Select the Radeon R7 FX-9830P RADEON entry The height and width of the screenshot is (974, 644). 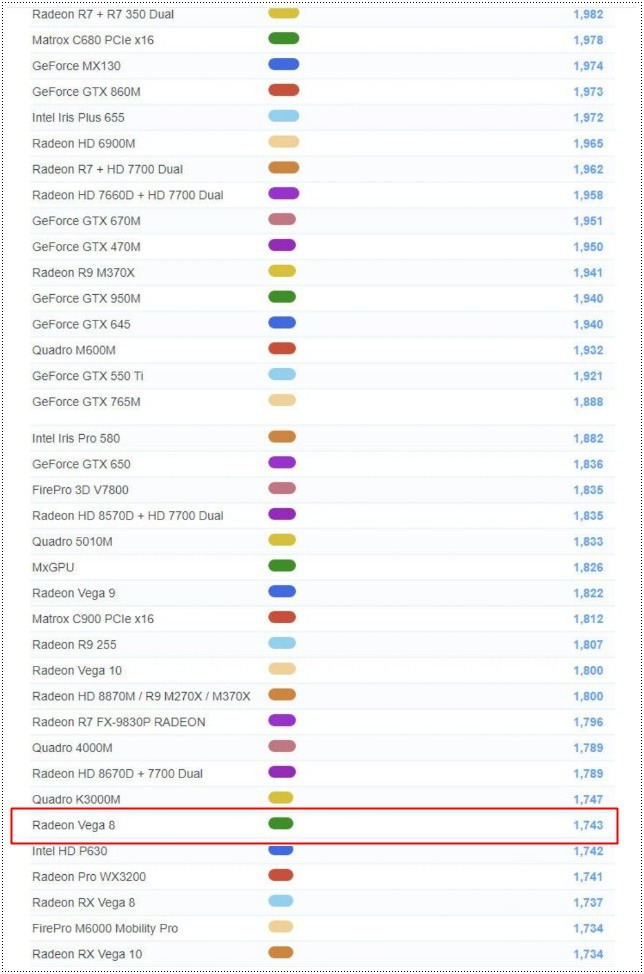pos(119,722)
